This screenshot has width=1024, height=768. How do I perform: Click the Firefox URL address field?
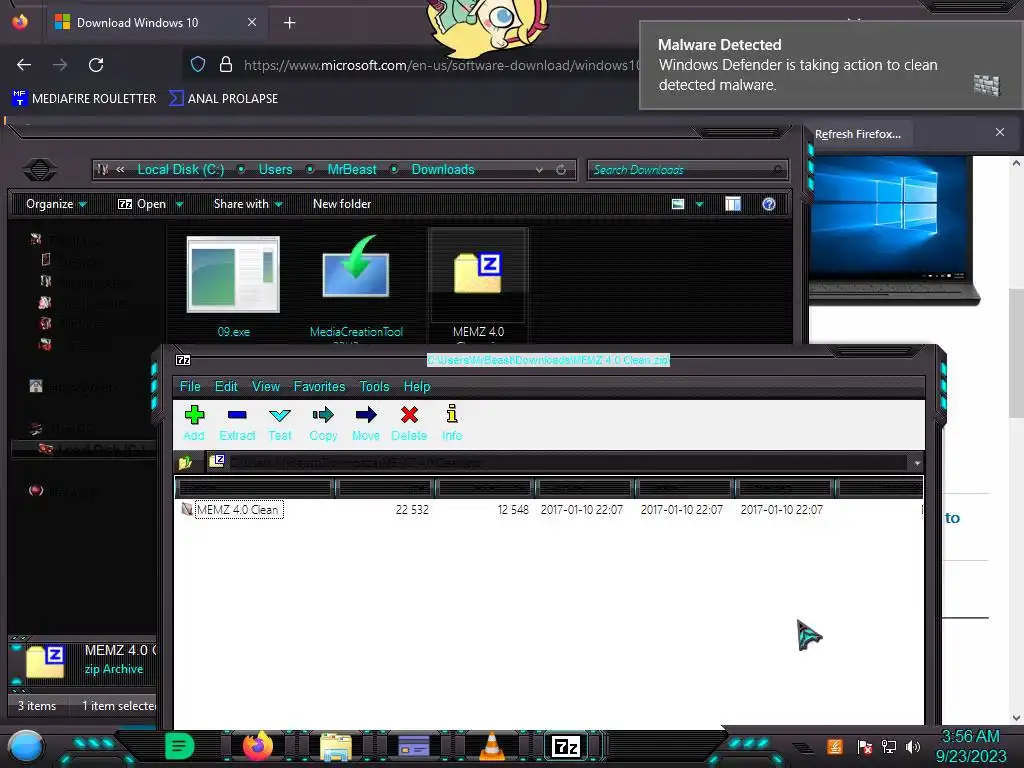(440, 65)
